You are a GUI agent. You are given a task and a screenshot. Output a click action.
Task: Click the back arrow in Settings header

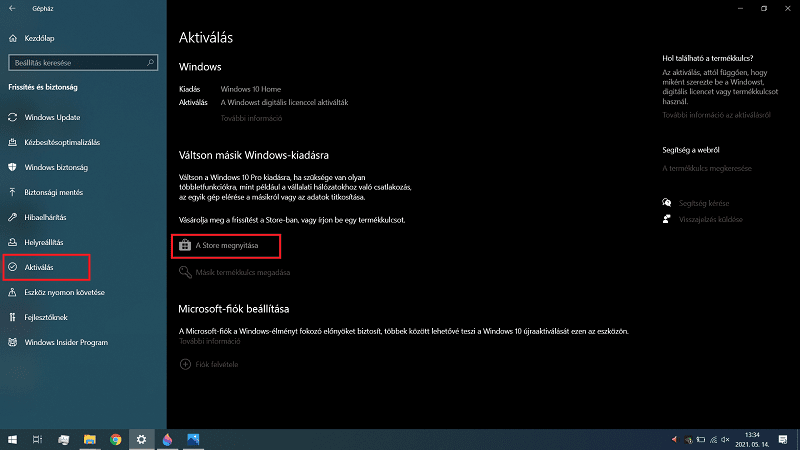(x=13, y=9)
